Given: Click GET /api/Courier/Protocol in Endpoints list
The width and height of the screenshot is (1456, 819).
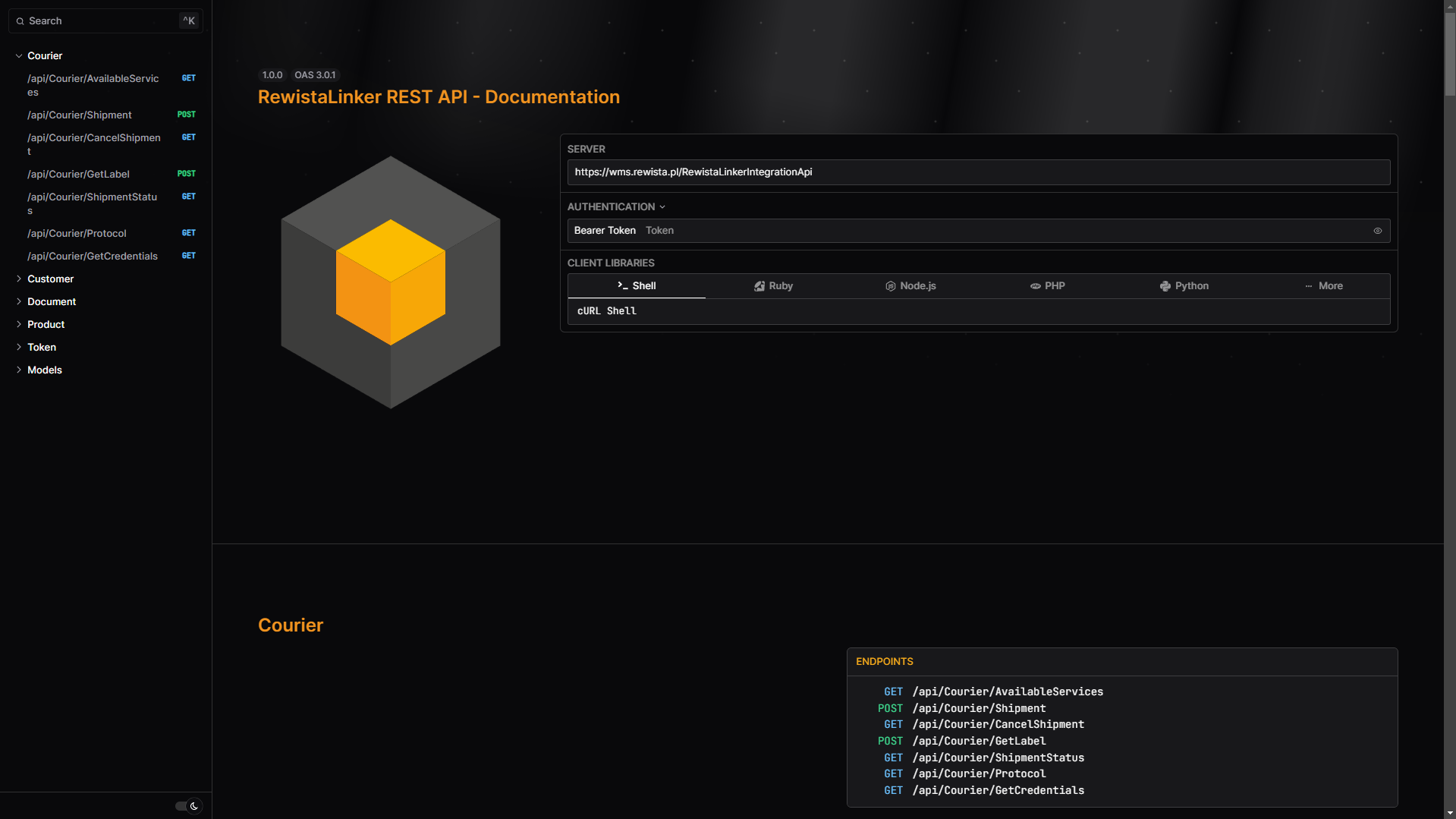Looking at the screenshot, I should click(x=964, y=773).
